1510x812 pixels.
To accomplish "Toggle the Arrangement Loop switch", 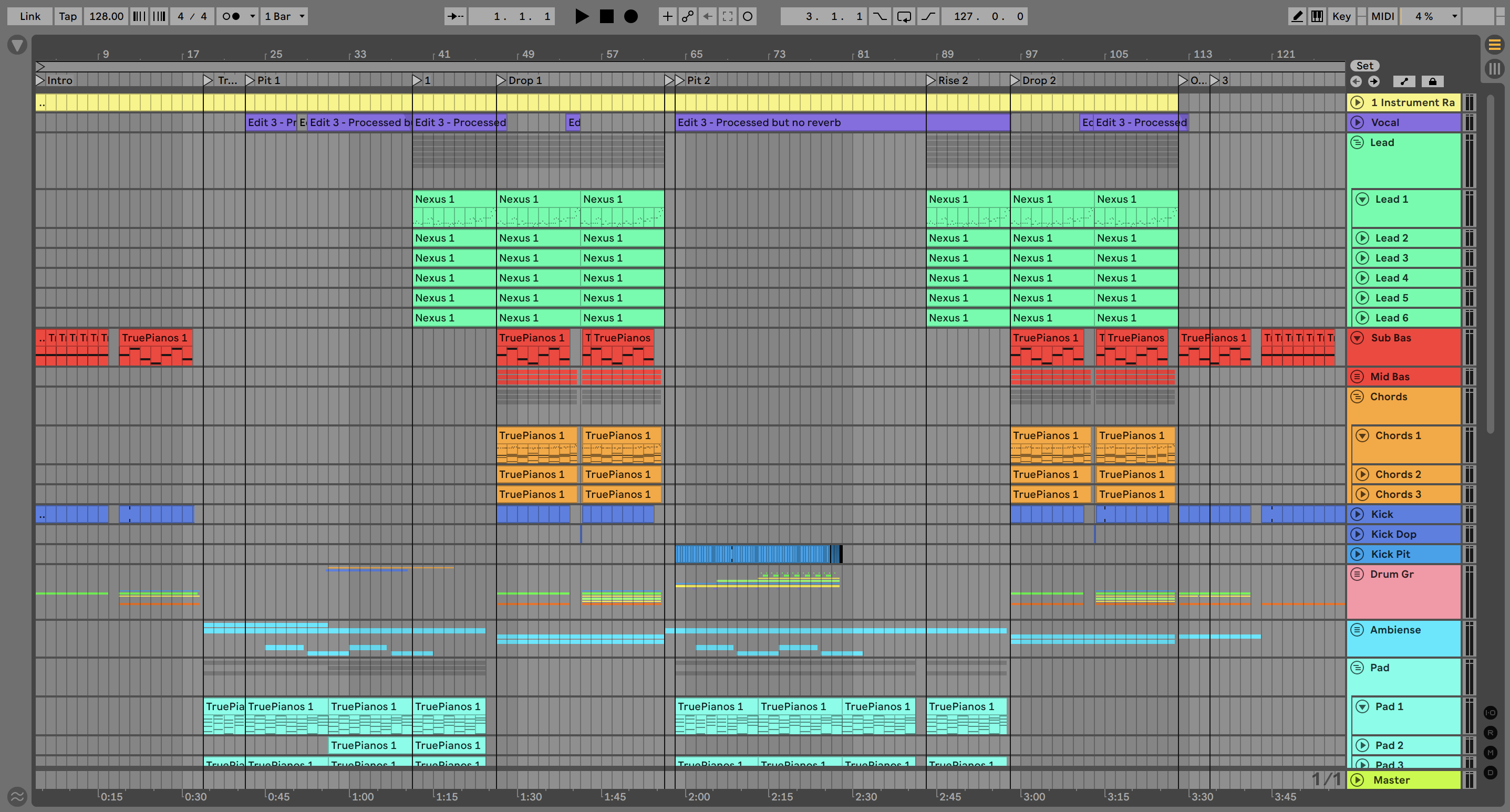I will [904, 16].
